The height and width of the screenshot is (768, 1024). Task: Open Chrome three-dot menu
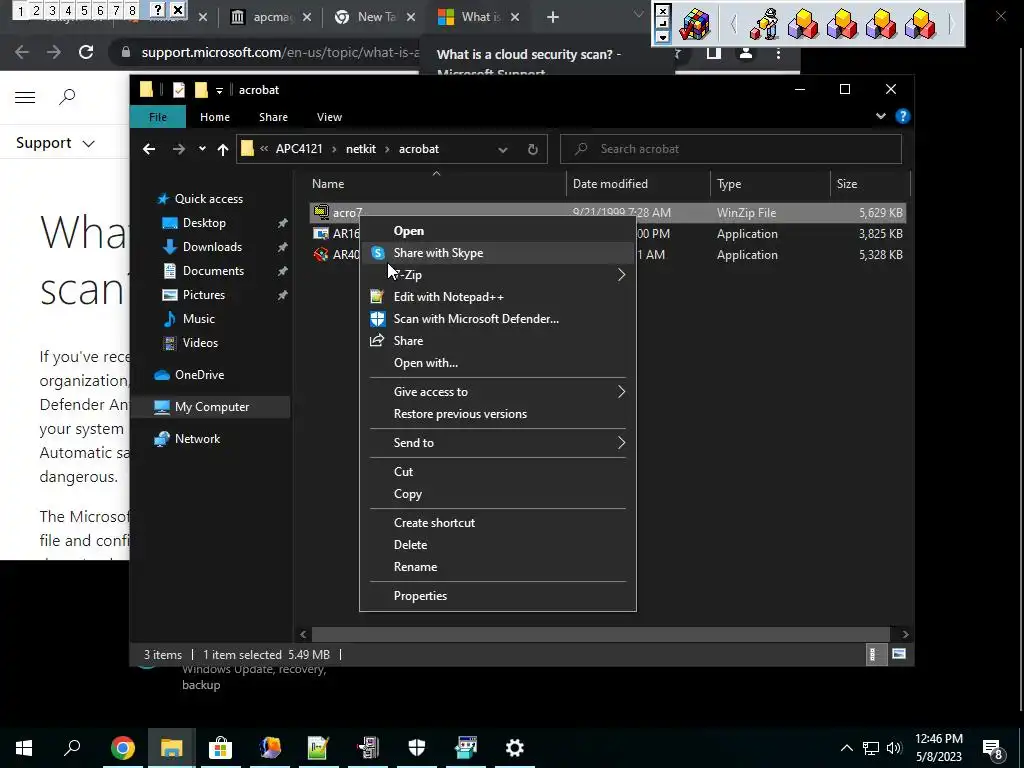point(778,54)
